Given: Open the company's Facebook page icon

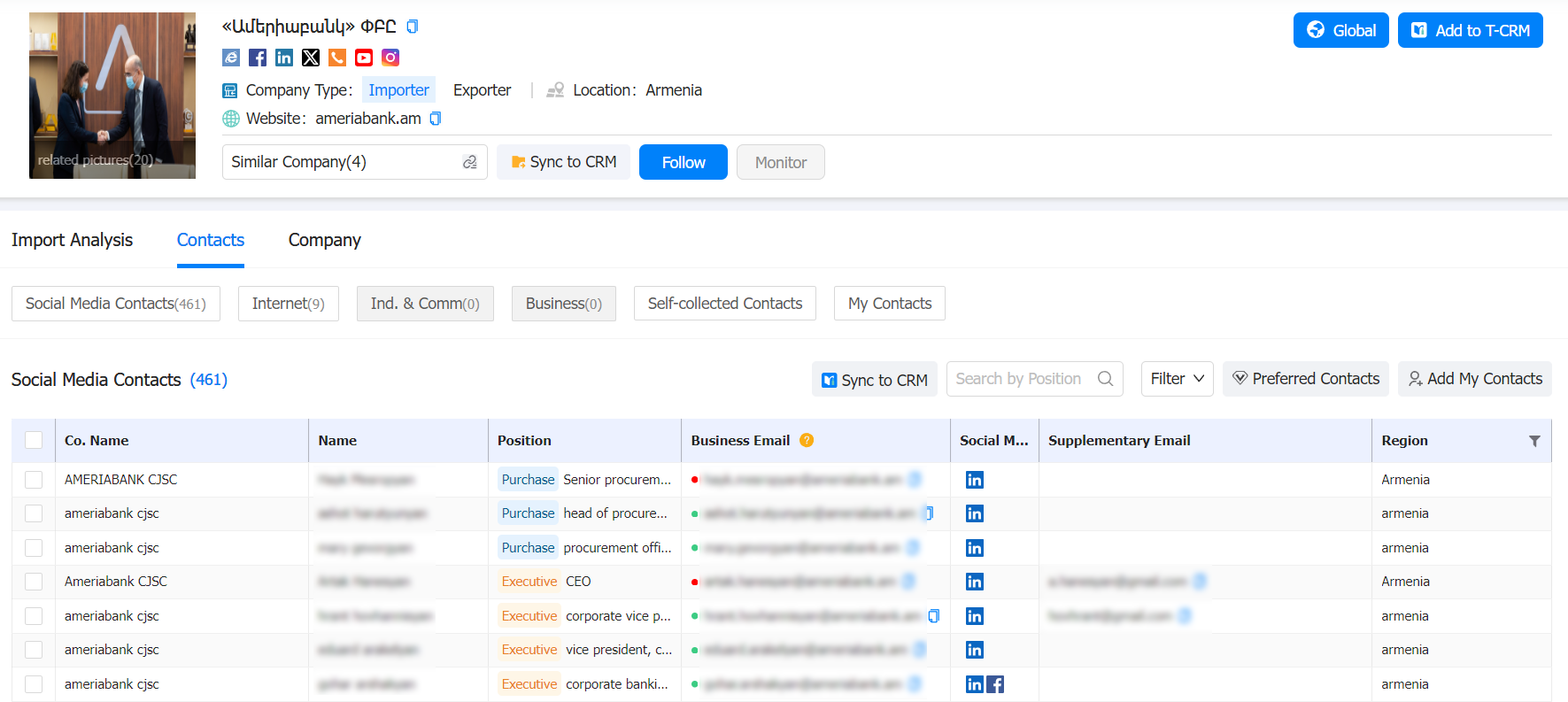Looking at the screenshot, I should pyautogui.click(x=258, y=58).
